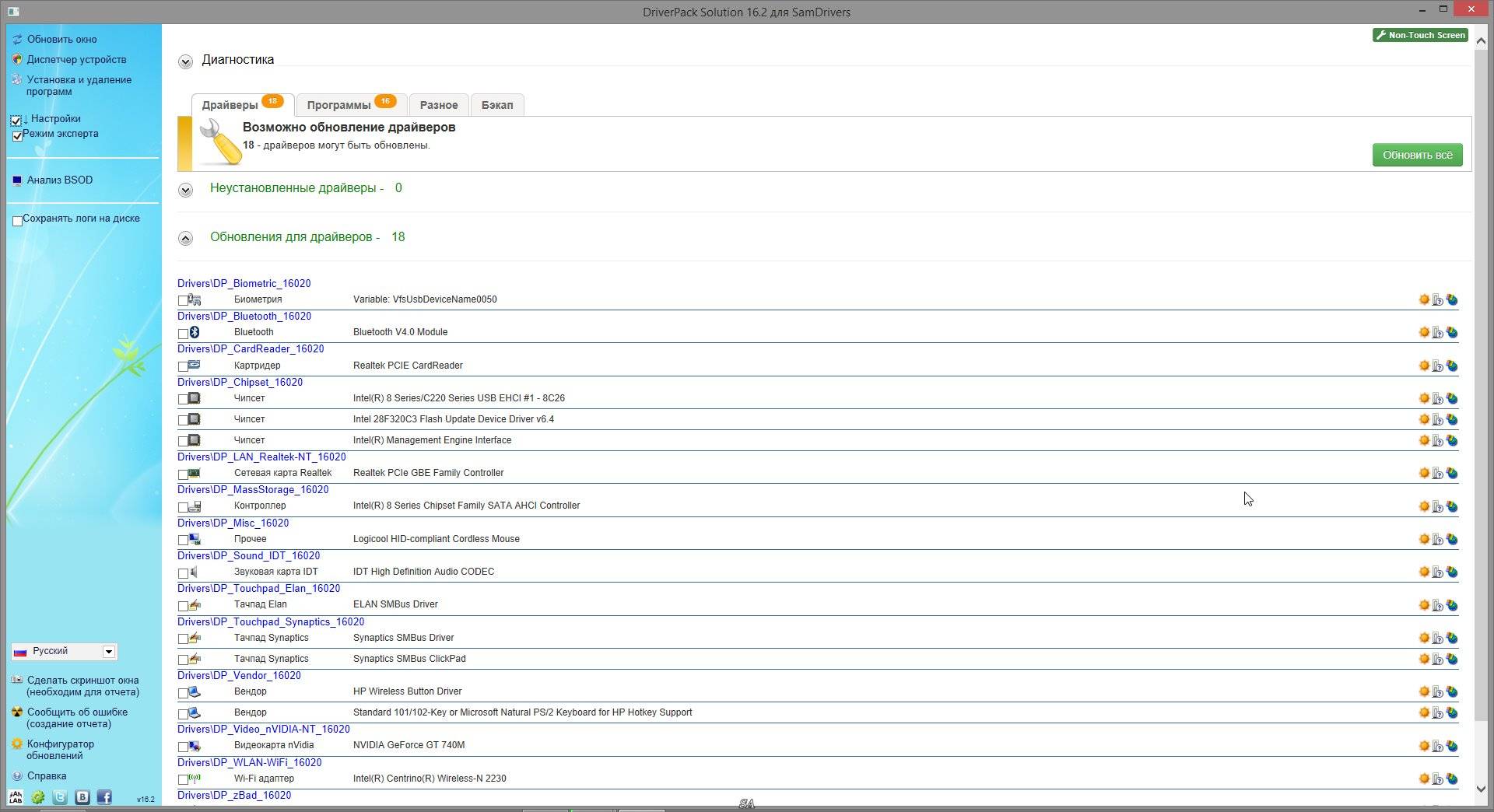
Task: Click info icon in ELAN SMBus Driver row
Action: (x=1438, y=606)
